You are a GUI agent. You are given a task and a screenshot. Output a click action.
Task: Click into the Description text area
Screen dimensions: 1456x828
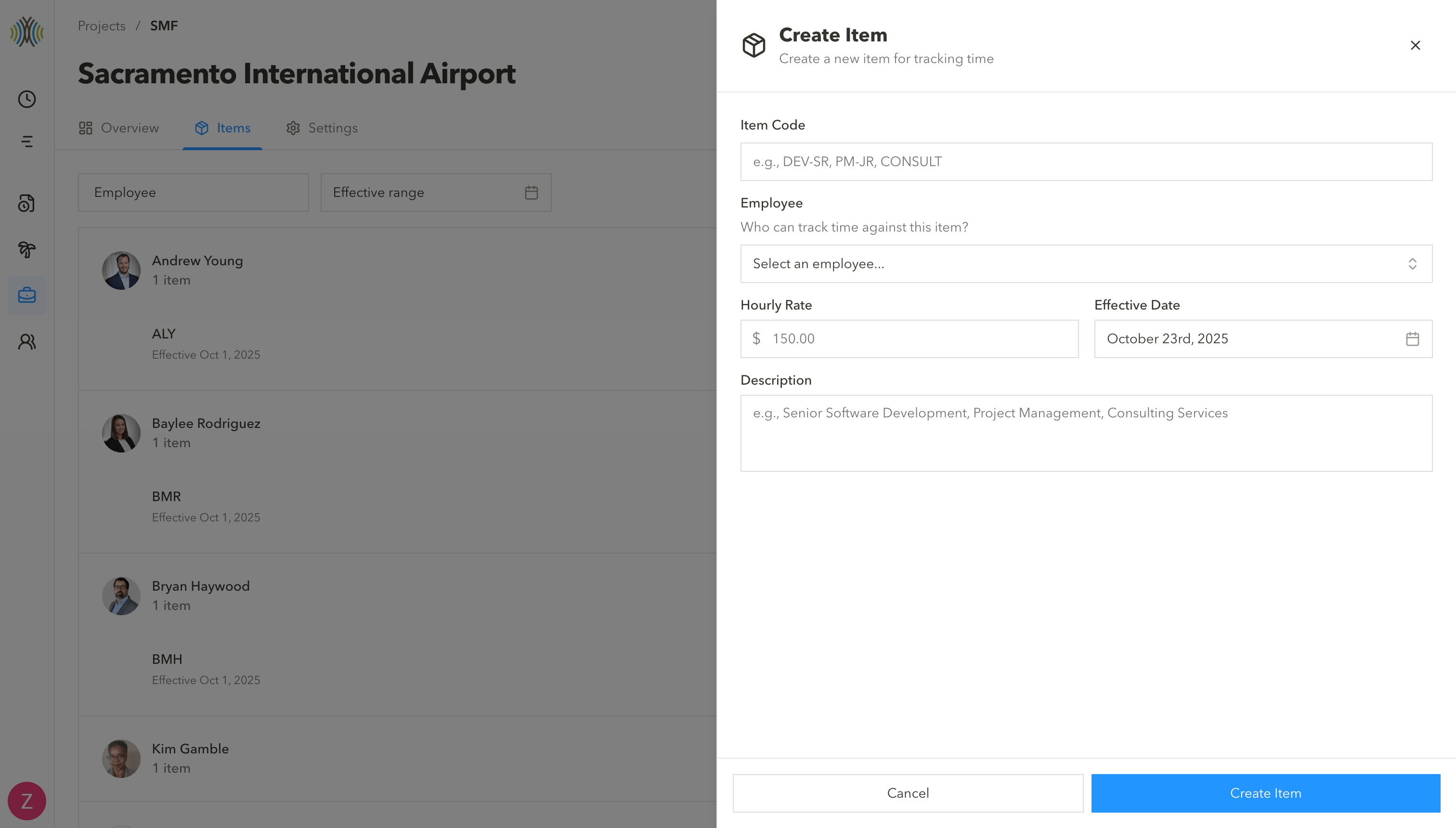point(1086,433)
